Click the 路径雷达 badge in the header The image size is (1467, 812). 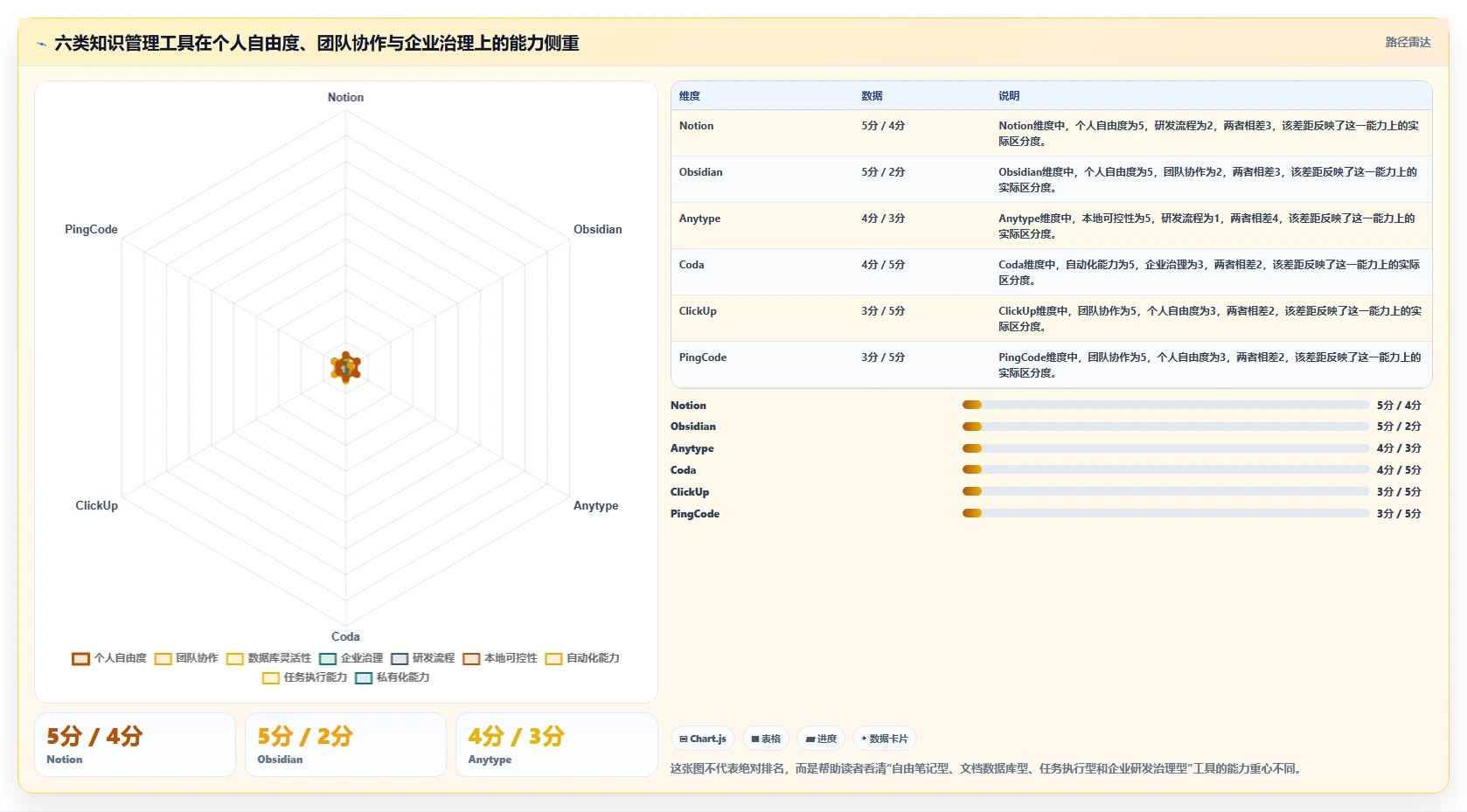point(1408,42)
